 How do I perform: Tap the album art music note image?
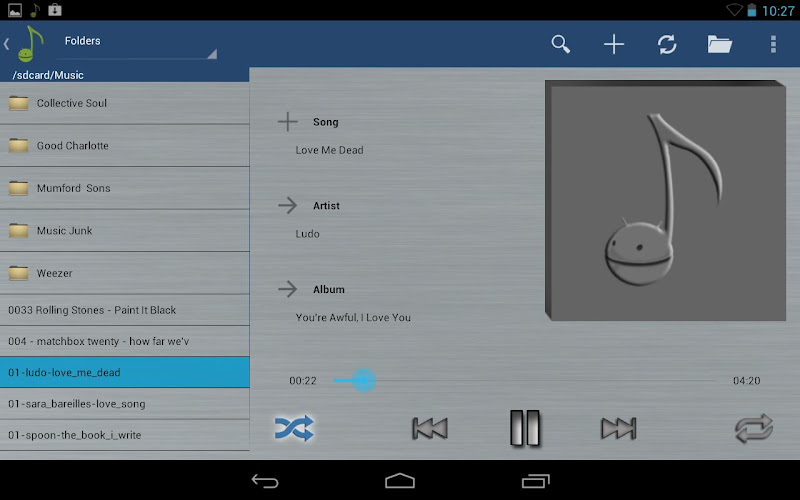665,201
